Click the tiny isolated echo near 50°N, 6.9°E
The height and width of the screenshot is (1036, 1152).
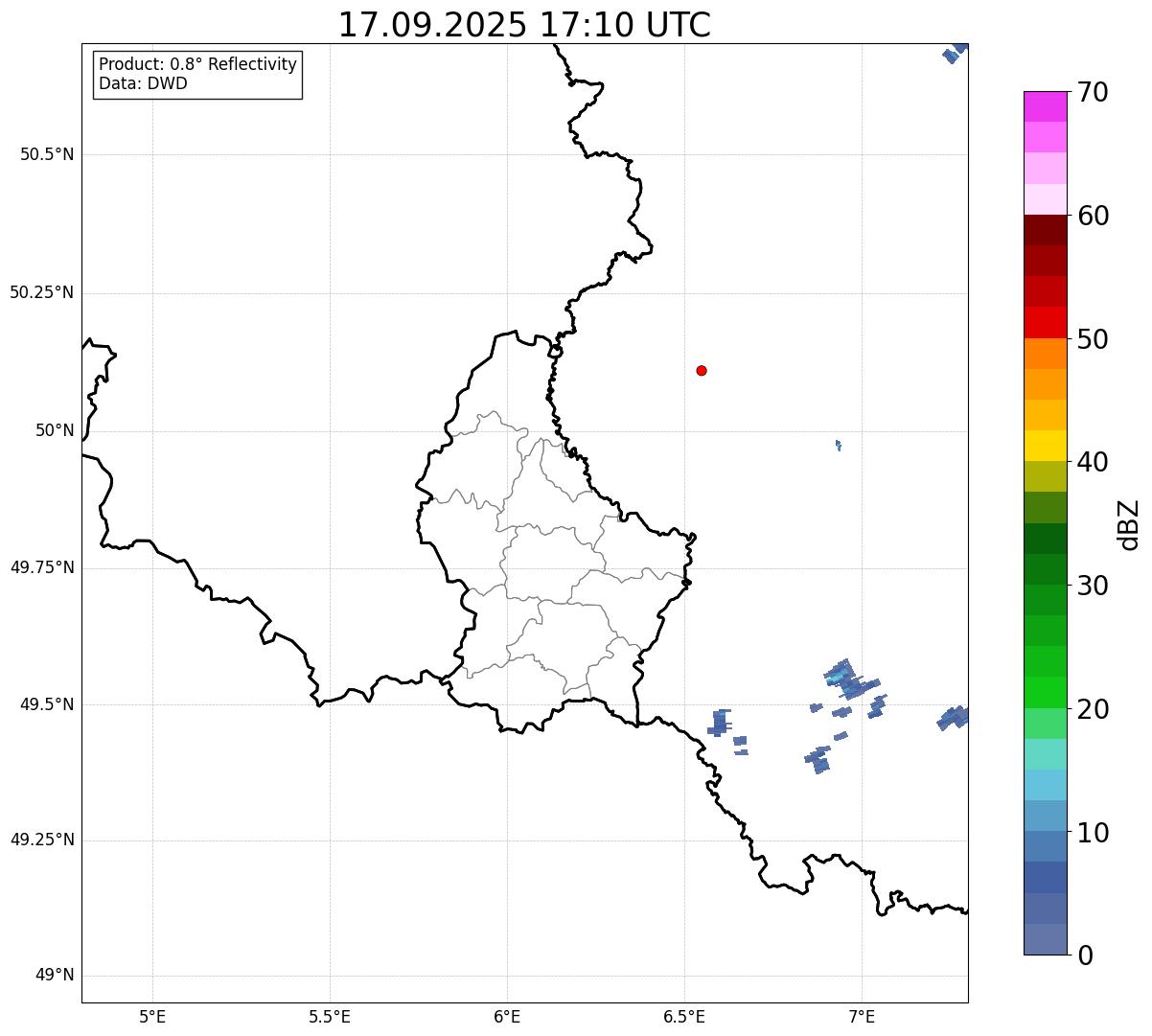pyautogui.click(x=839, y=445)
